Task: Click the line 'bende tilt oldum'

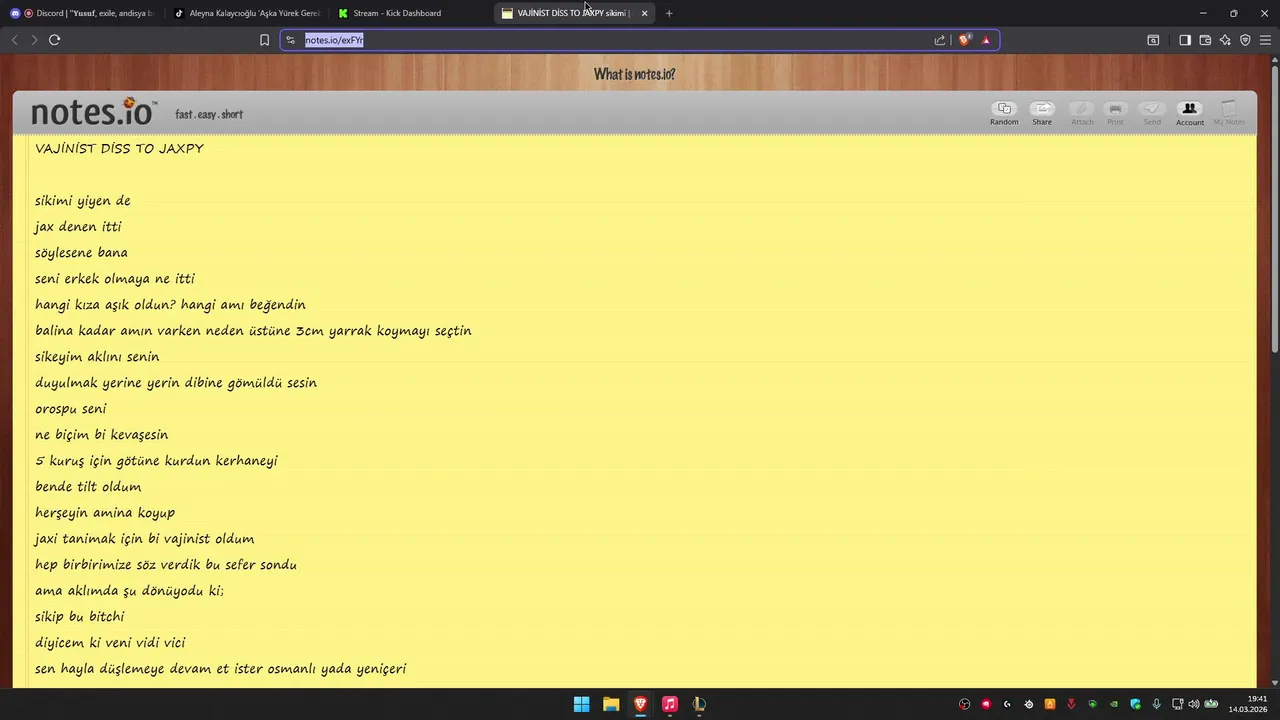Action: (x=88, y=486)
